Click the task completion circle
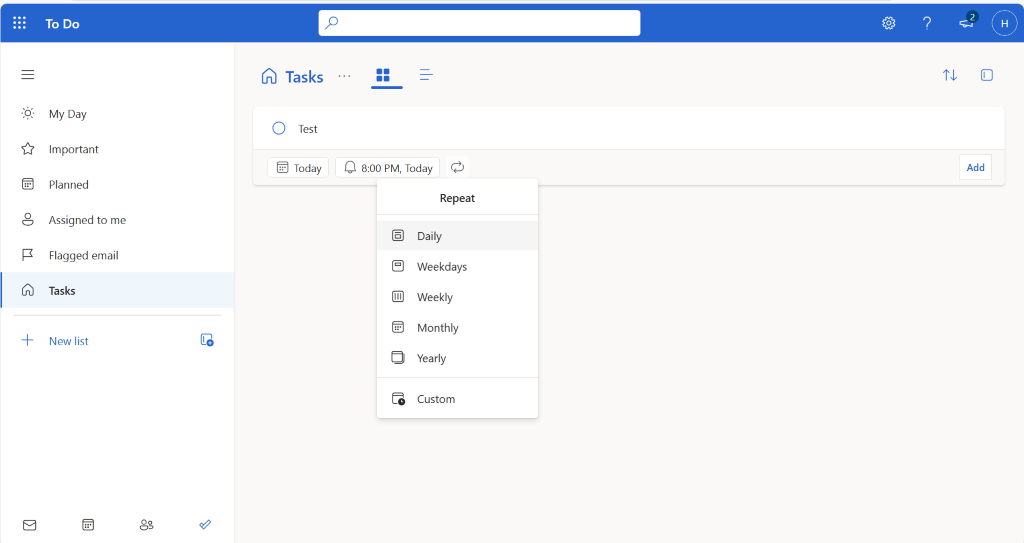 [x=279, y=129]
